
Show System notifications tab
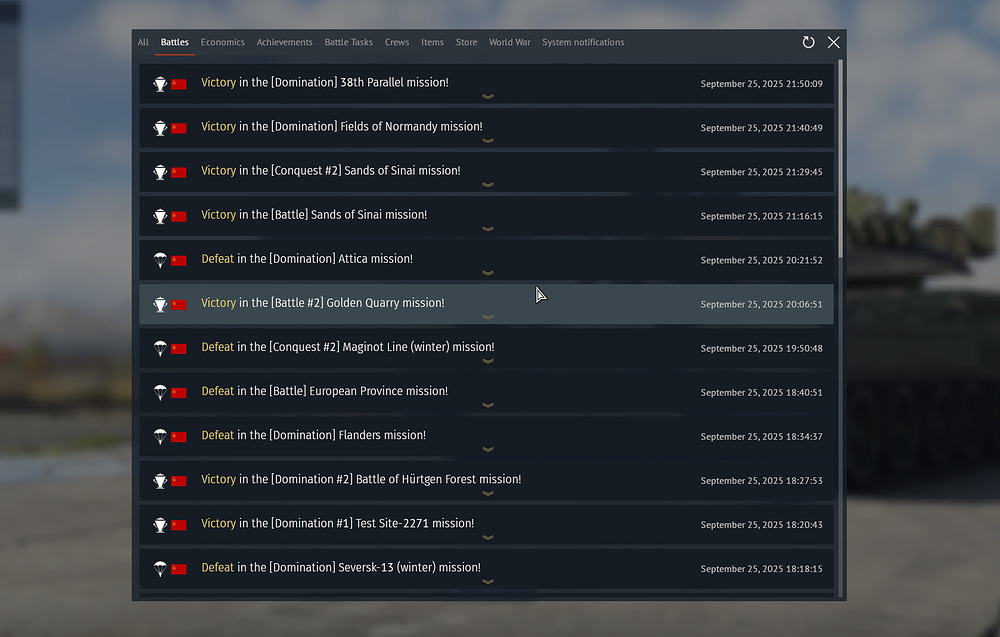coord(583,42)
